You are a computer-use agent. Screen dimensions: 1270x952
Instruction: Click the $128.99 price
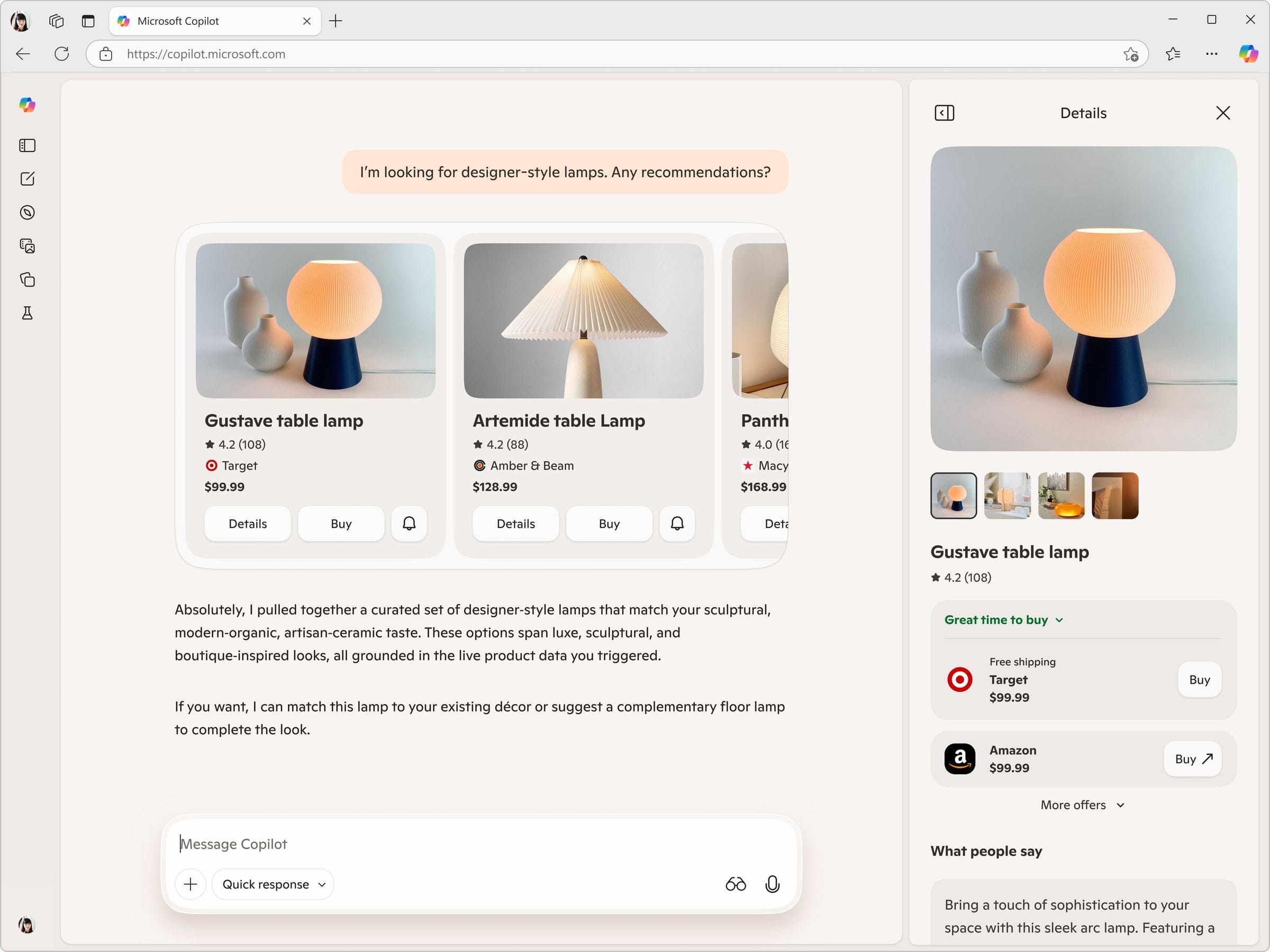coord(494,487)
